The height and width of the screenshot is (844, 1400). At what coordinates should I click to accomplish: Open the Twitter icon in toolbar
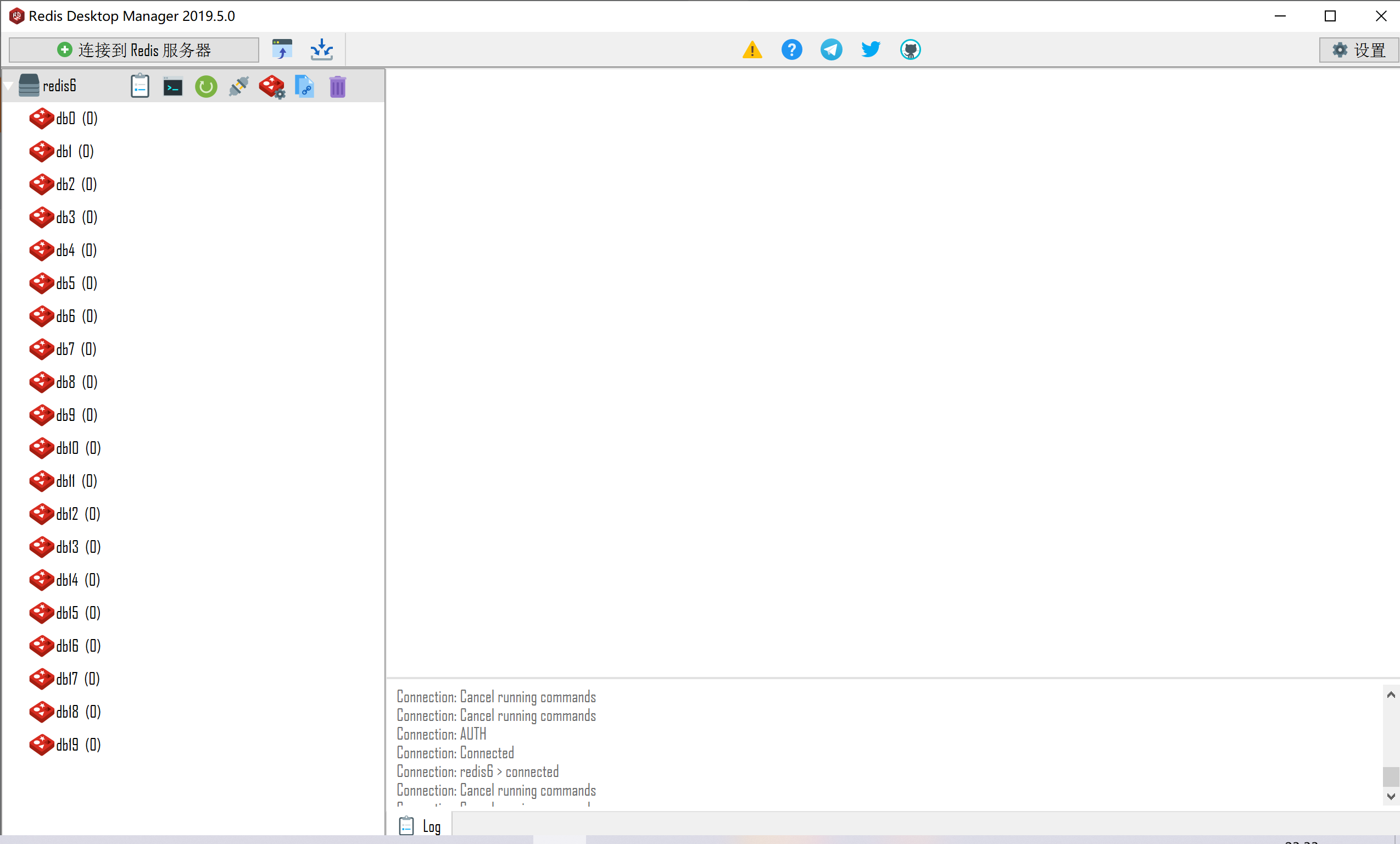(870, 49)
